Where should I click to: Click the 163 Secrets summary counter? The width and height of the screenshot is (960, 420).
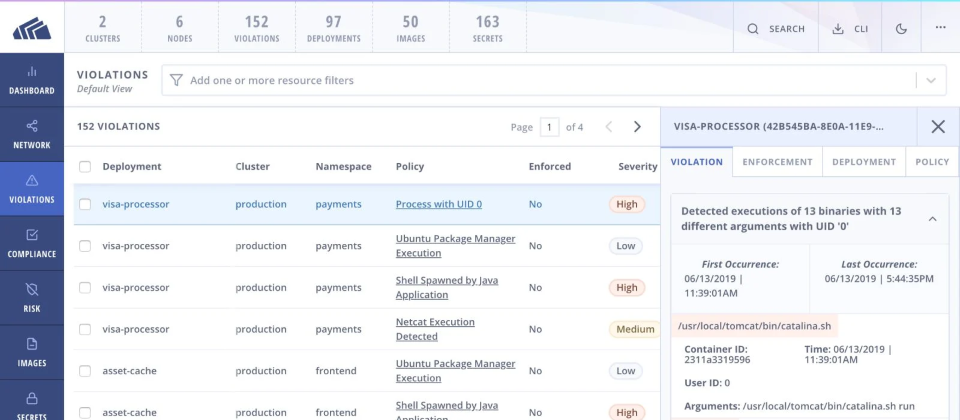487,28
